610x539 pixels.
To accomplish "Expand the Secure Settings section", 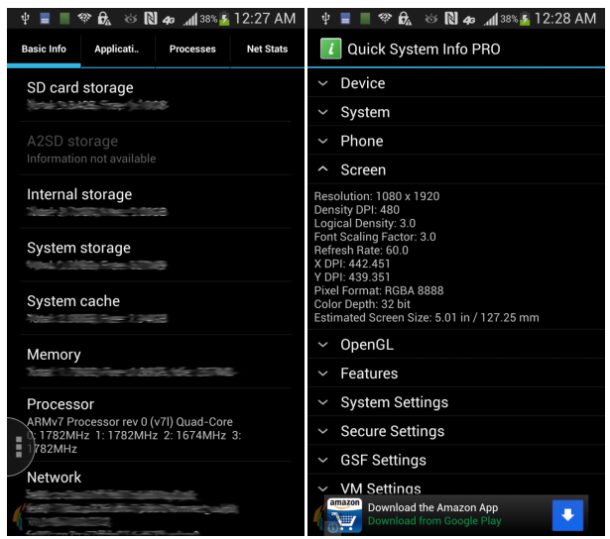I will [x=391, y=431].
